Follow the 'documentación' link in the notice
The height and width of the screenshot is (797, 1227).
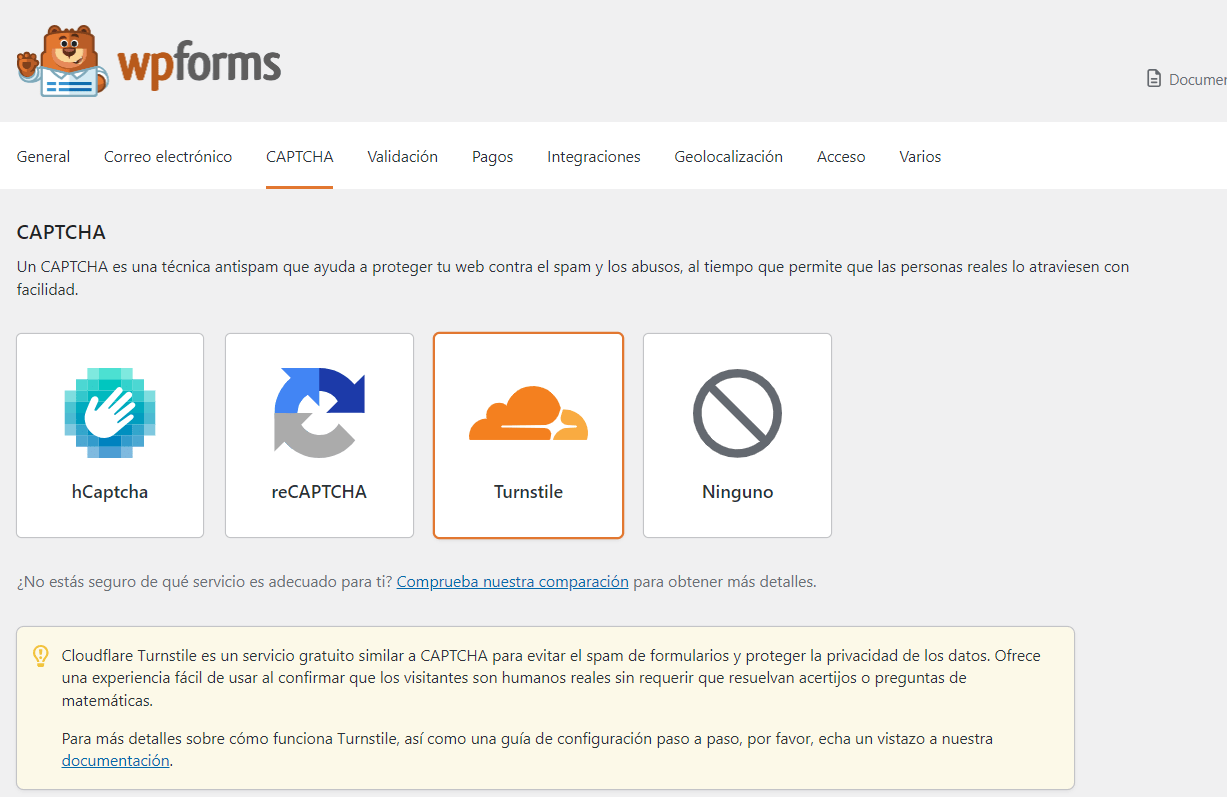click(115, 761)
